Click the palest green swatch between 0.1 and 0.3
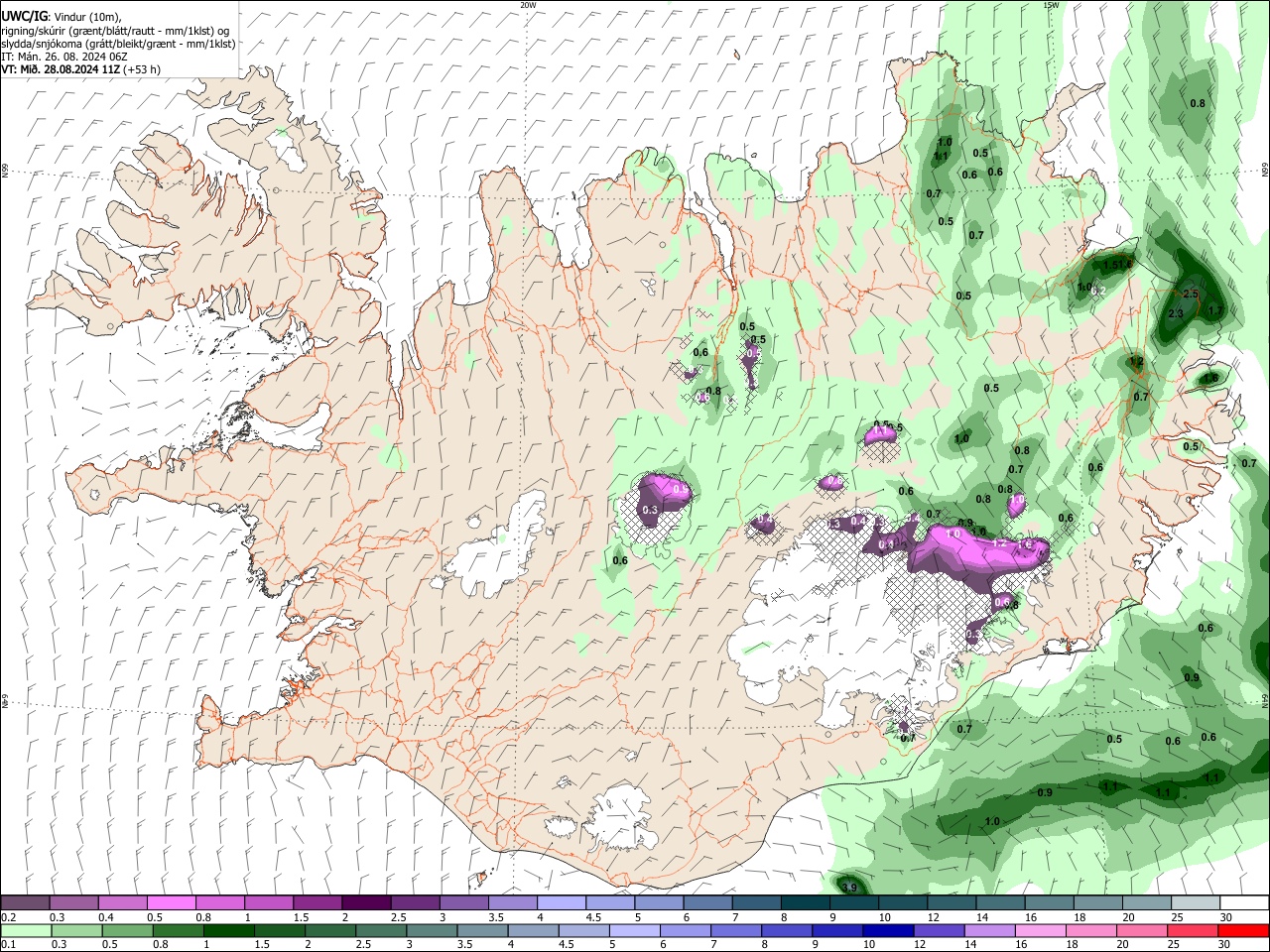The image size is (1270, 952). click(26, 930)
